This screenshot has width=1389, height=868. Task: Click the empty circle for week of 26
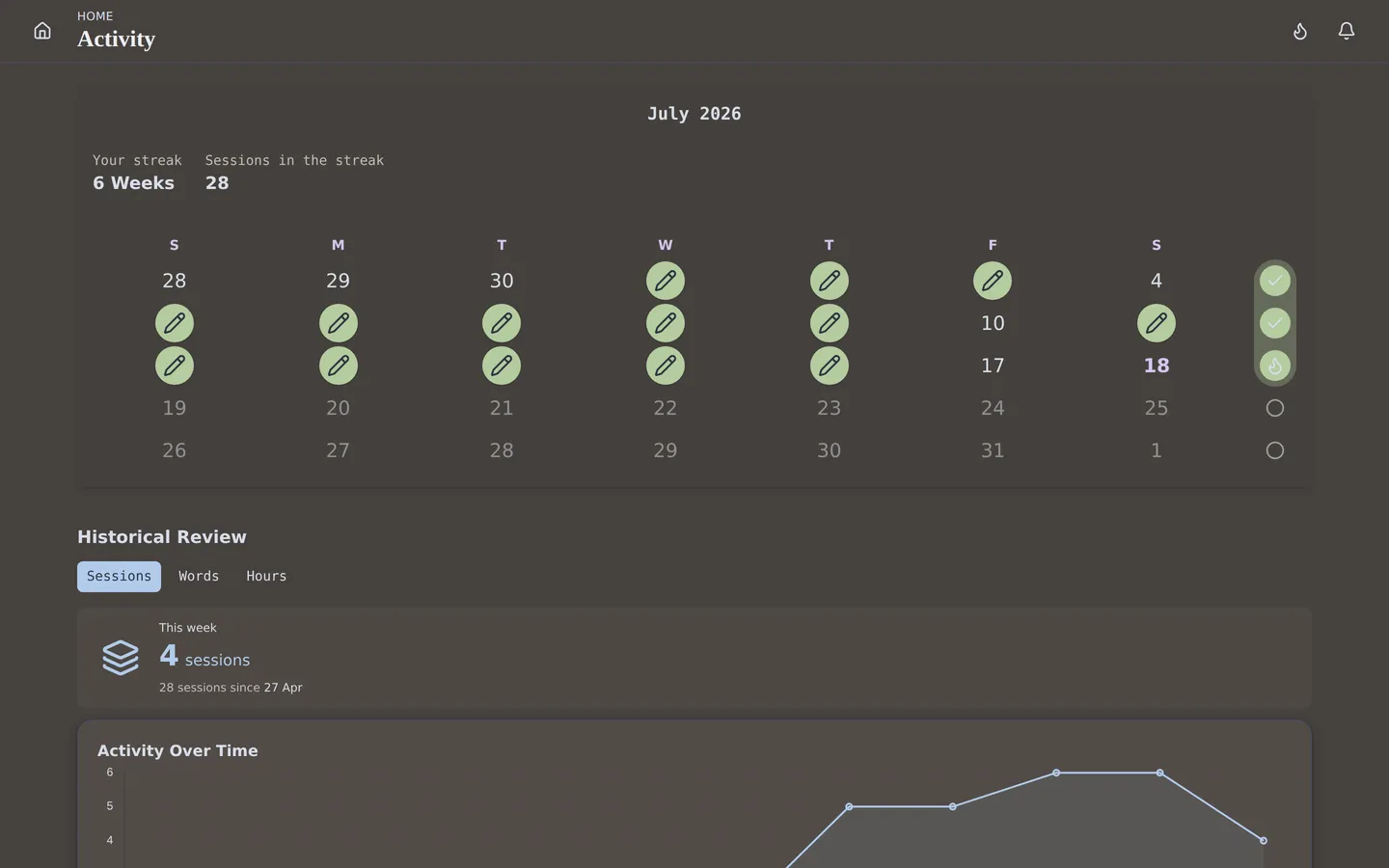(x=1275, y=450)
